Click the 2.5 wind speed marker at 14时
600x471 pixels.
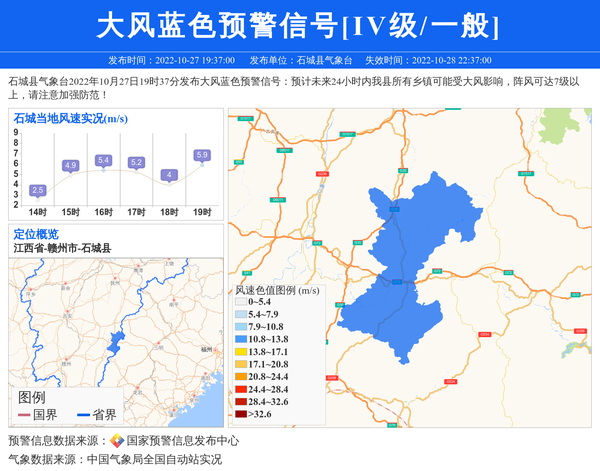[38, 190]
